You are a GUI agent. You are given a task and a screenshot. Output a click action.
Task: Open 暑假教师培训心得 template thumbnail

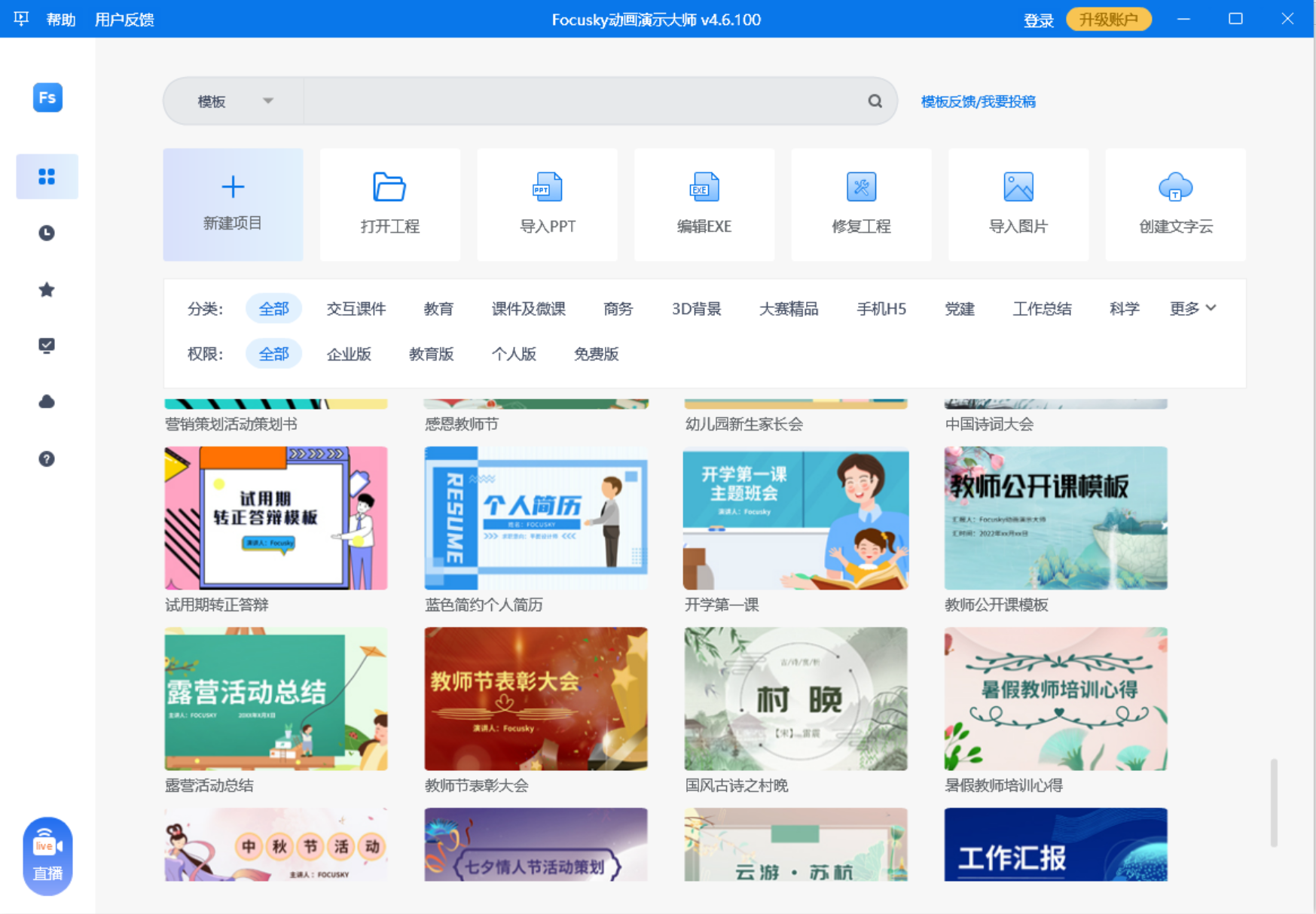coord(1055,699)
